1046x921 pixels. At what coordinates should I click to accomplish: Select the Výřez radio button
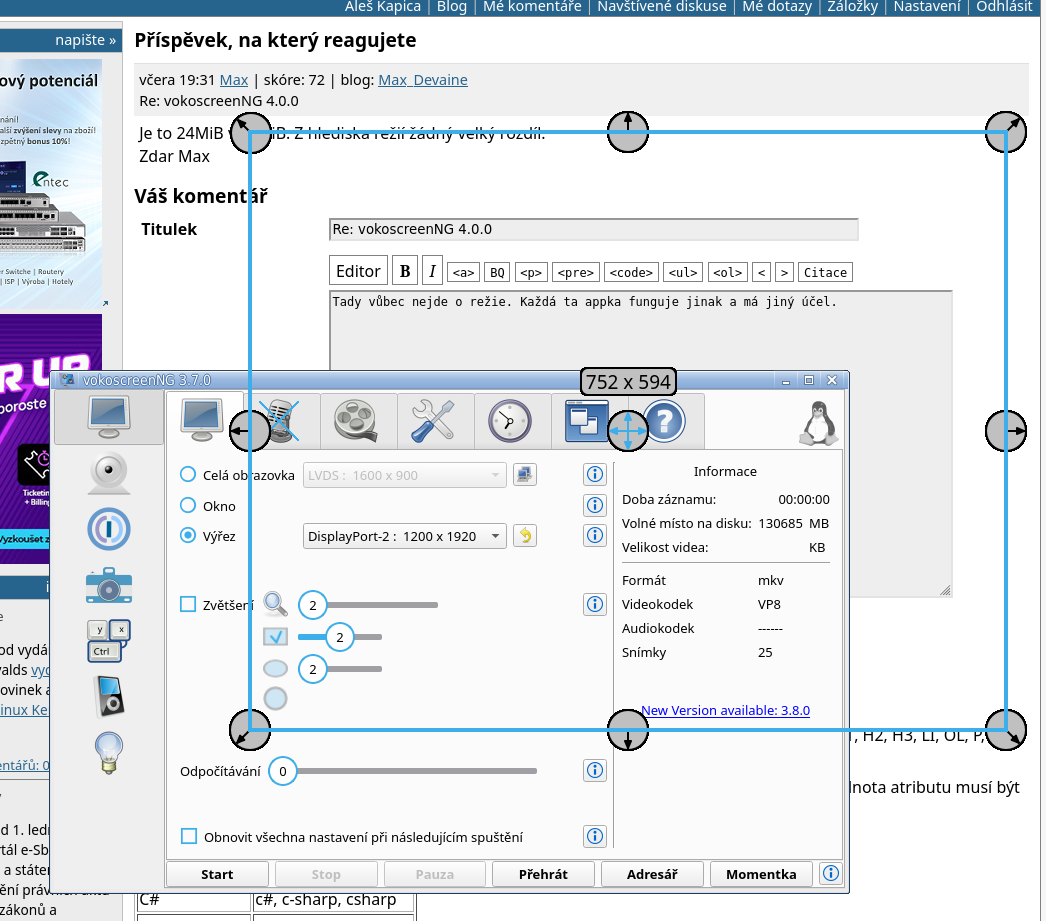188,535
